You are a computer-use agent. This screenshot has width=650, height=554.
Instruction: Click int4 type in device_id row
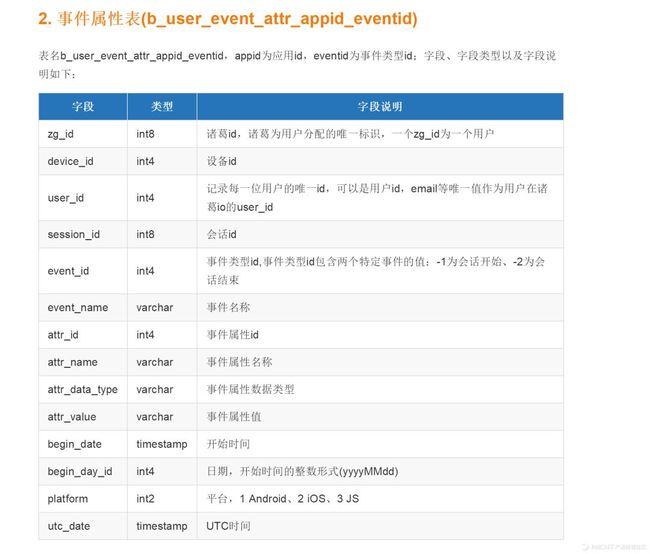coord(145,161)
